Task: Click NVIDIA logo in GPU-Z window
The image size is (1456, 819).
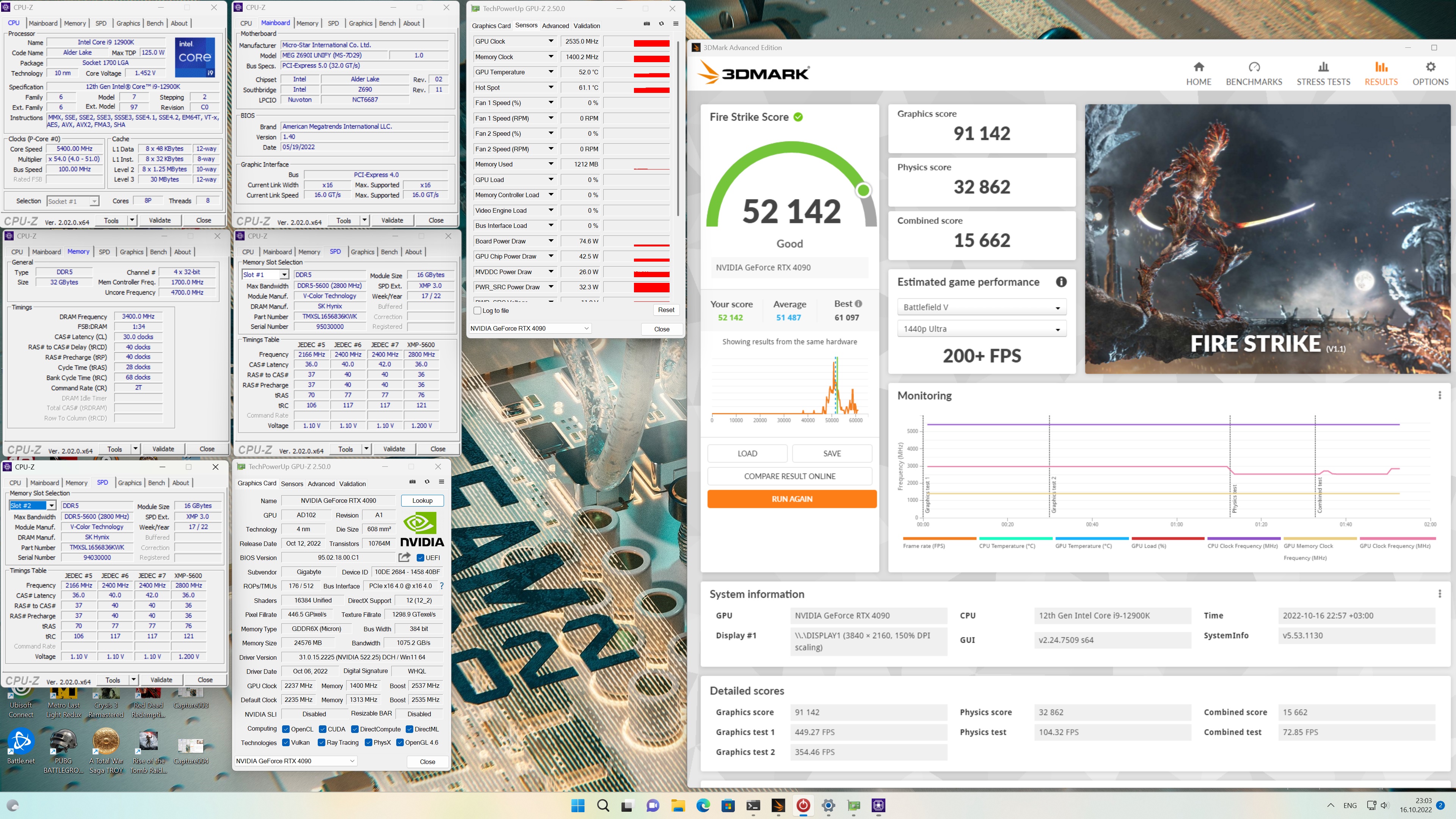Action: click(x=422, y=529)
